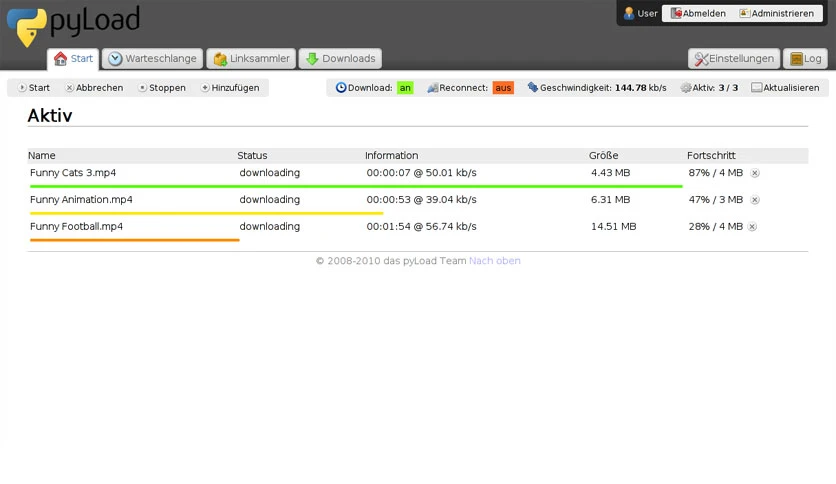Abort the Funny Cats 3.mp4 download

755,173
